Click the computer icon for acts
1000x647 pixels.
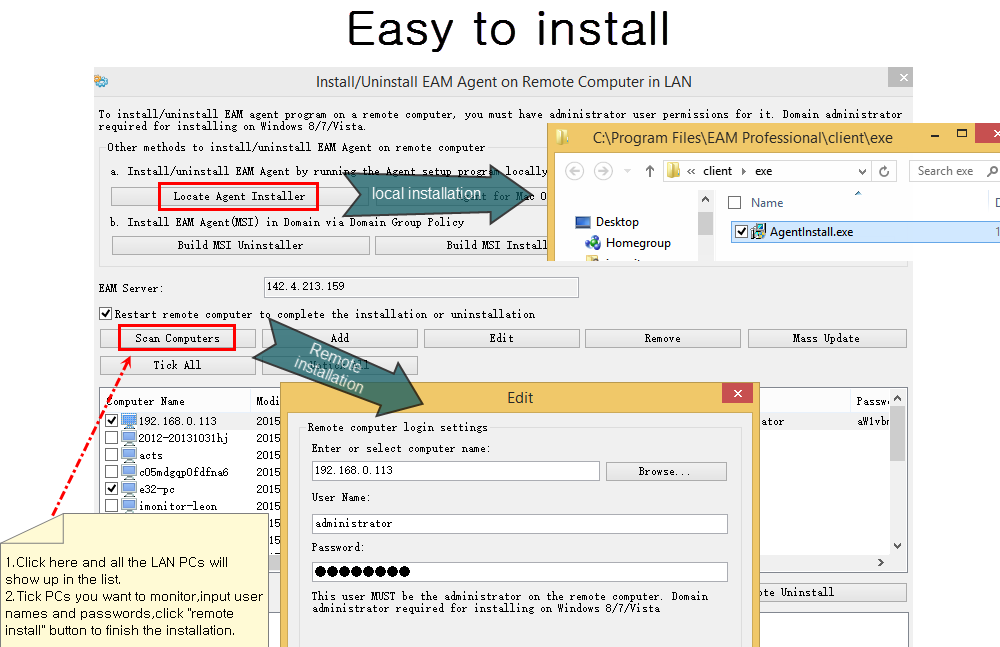click(129, 455)
